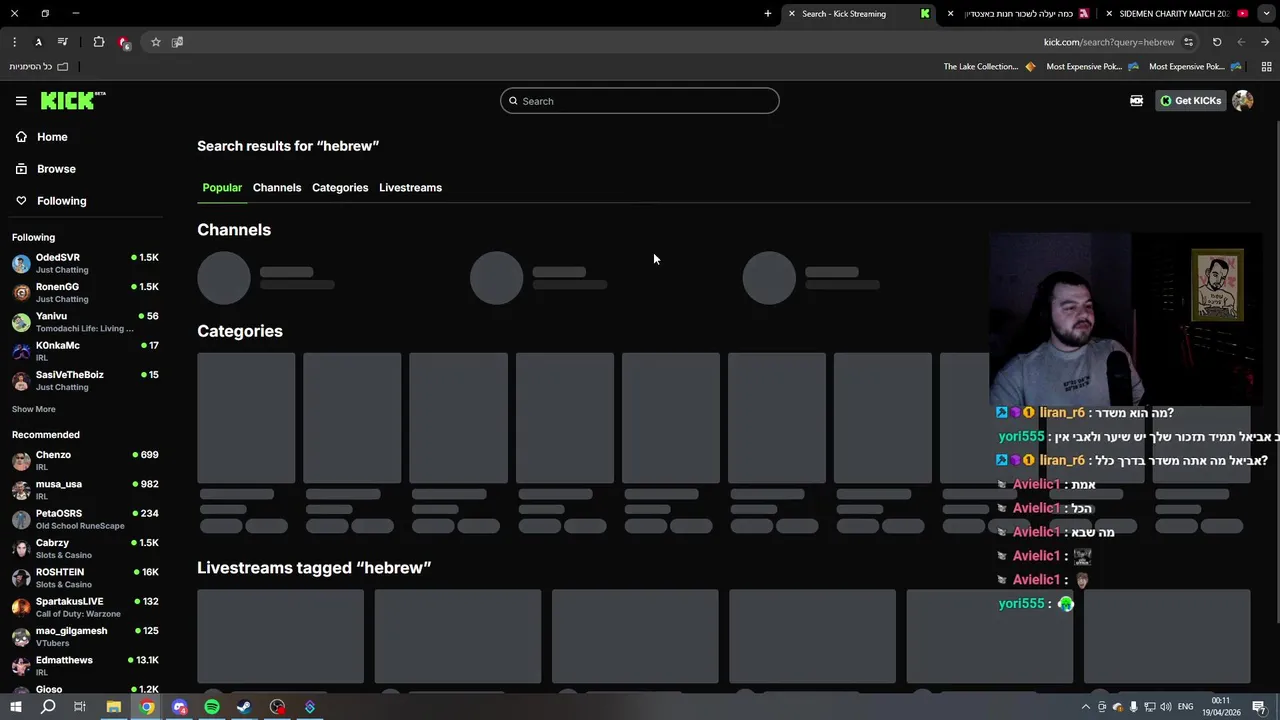Open the all bookmarks folder
The image size is (1280, 720).
point(38,67)
